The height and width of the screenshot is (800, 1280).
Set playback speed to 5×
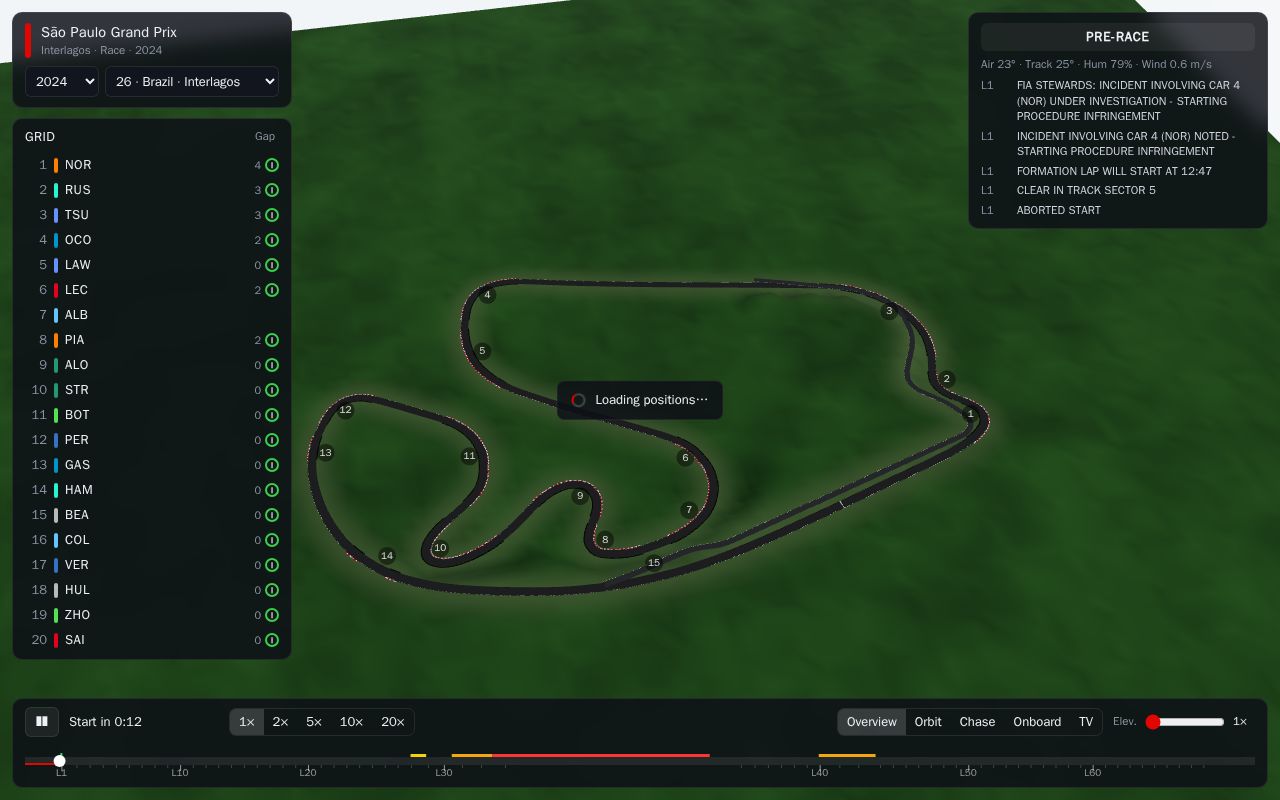coord(314,722)
